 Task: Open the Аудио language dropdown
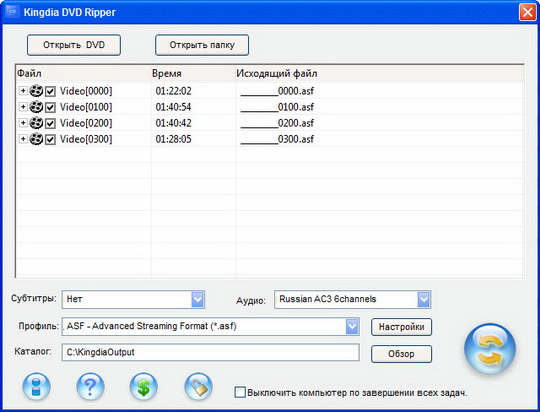[424, 299]
